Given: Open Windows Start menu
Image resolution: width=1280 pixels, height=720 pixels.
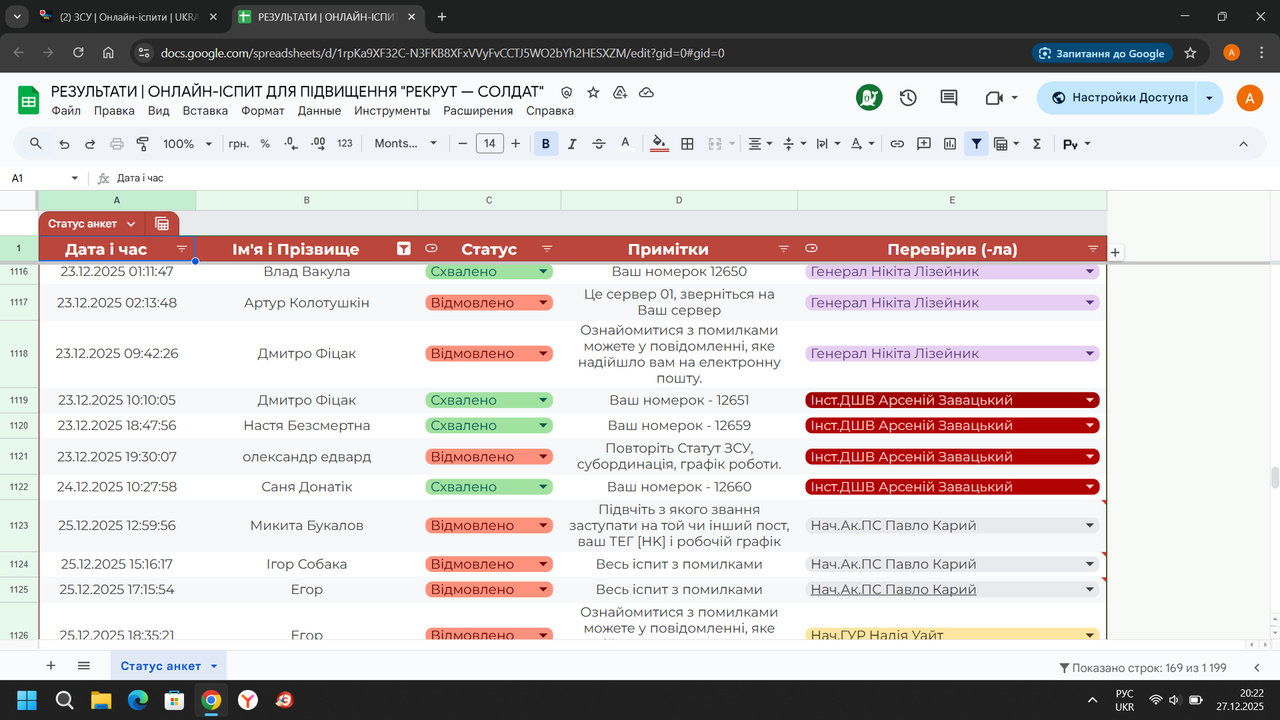Looking at the screenshot, I should [x=26, y=700].
